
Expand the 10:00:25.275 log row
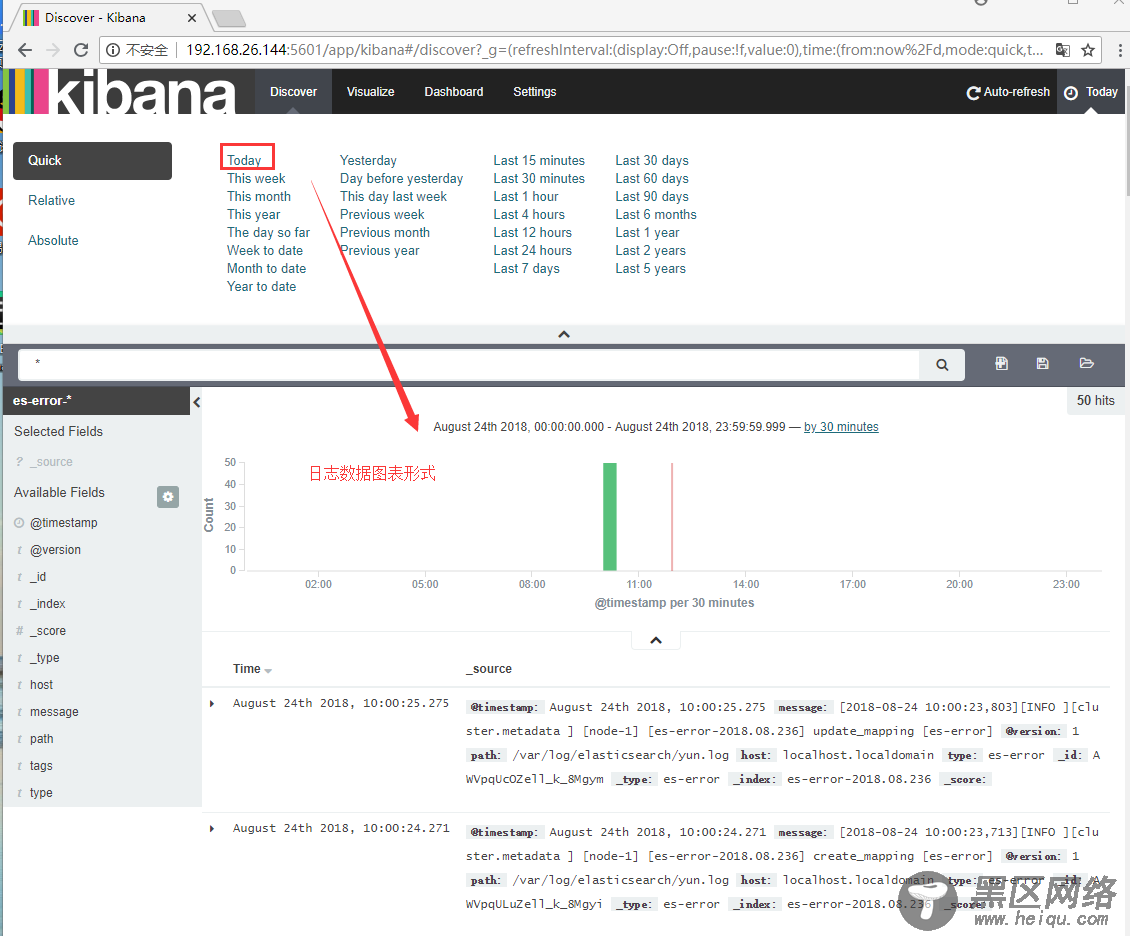click(x=212, y=703)
